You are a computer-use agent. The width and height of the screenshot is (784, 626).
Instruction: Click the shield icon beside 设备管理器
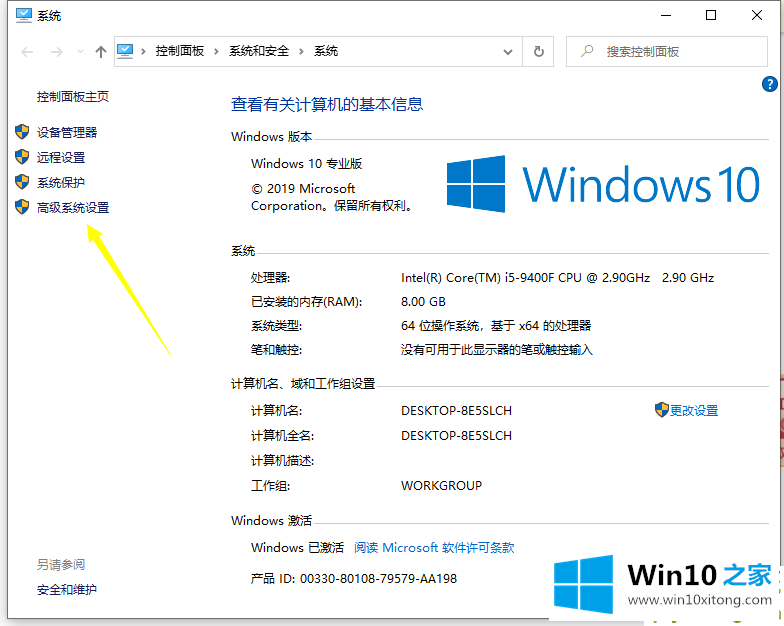coord(22,132)
